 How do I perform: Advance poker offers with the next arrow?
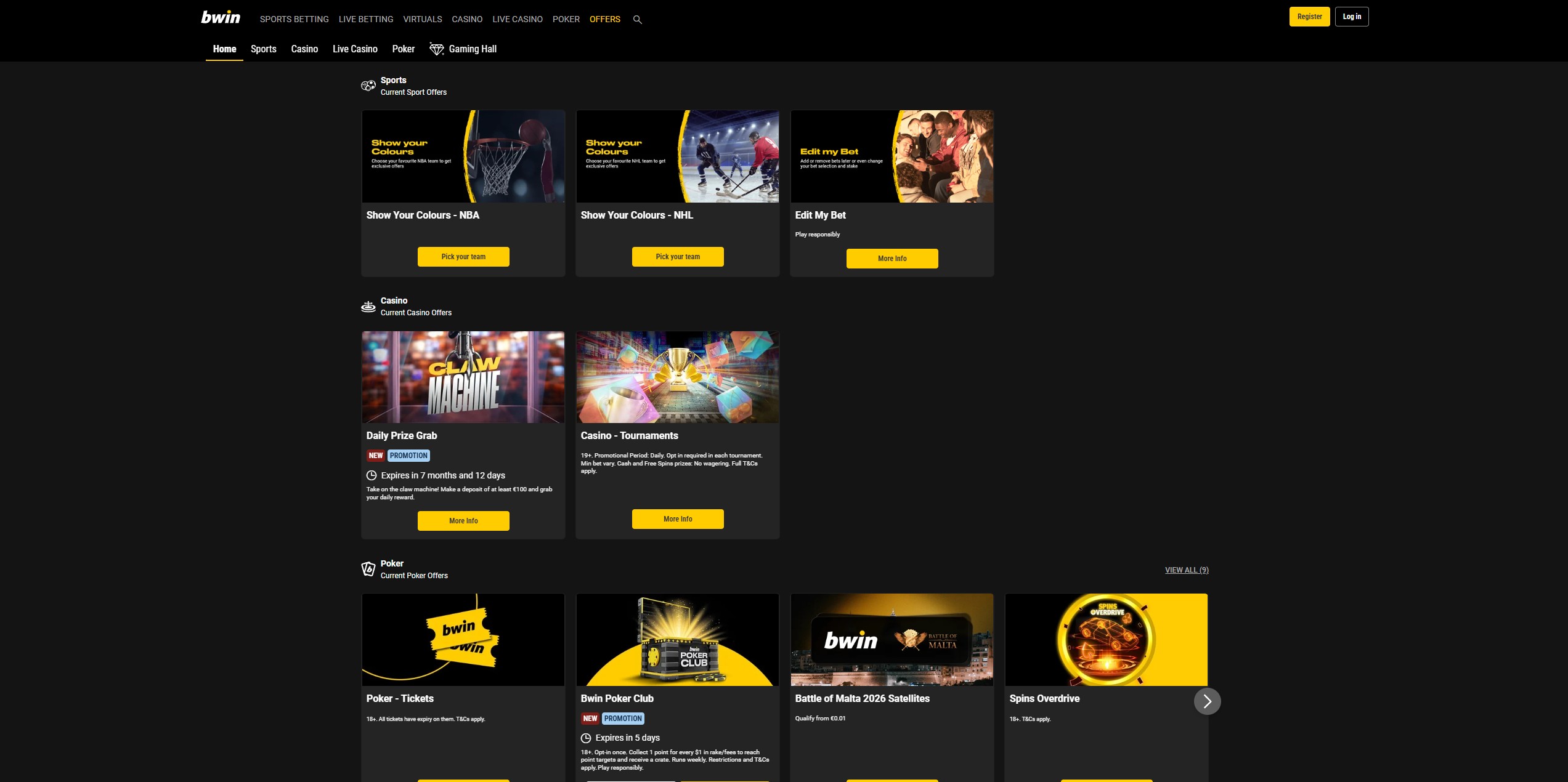(x=1208, y=701)
